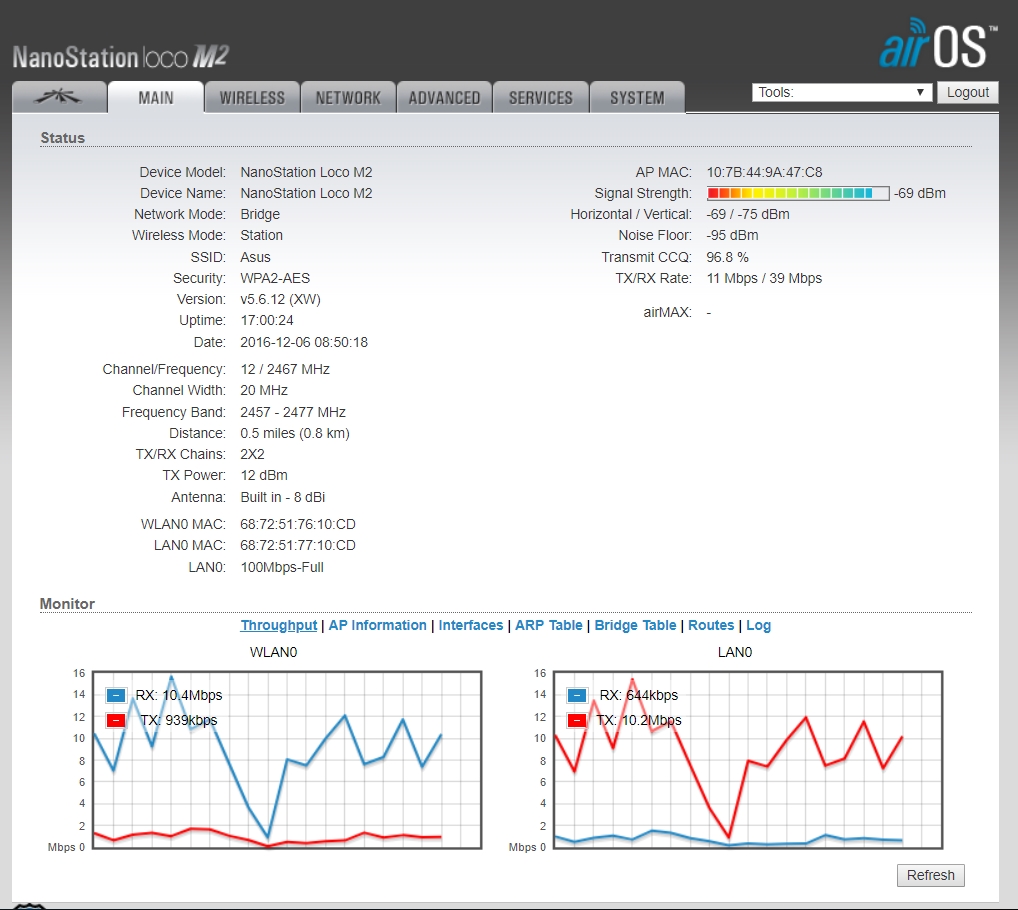Image resolution: width=1018 pixels, height=910 pixels.
Task: Click the SSID value Asus
Action: coord(255,257)
